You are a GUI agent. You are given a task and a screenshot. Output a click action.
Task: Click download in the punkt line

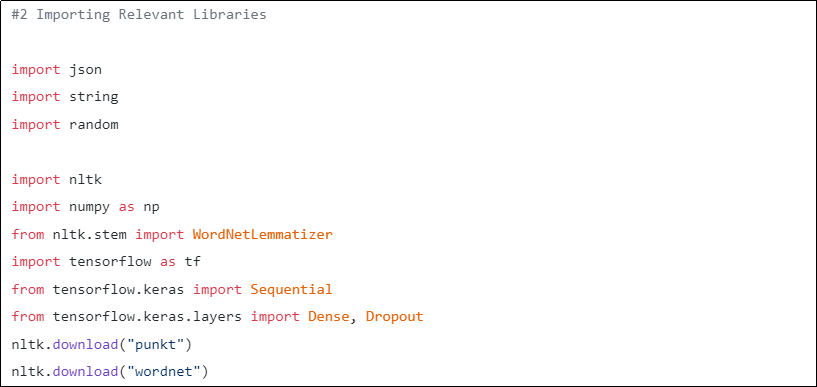pos(85,344)
